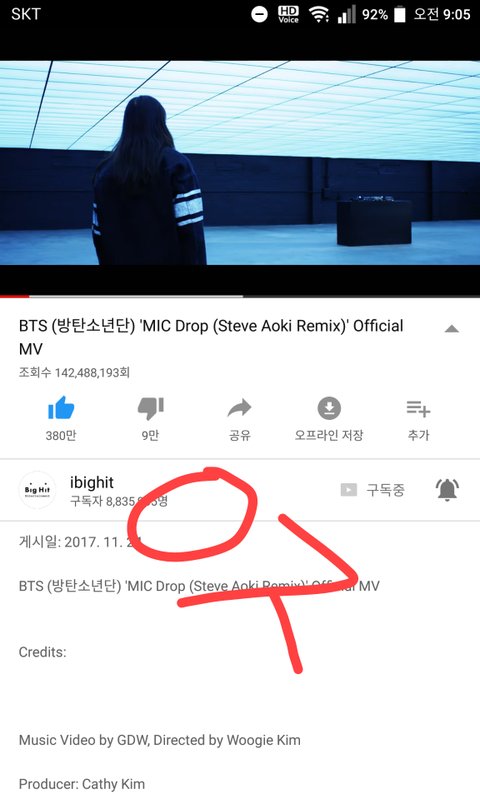Screen dimensions: 480x794
Task: Tap the Wi-Fi status icon
Action: pyautogui.click(x=319, y=14)
